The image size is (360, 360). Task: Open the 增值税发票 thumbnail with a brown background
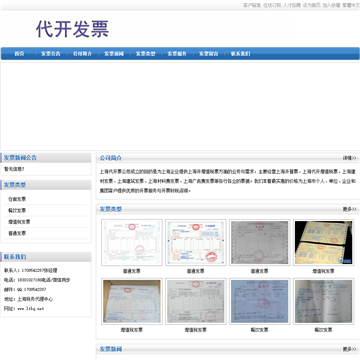tap(132, 301)
